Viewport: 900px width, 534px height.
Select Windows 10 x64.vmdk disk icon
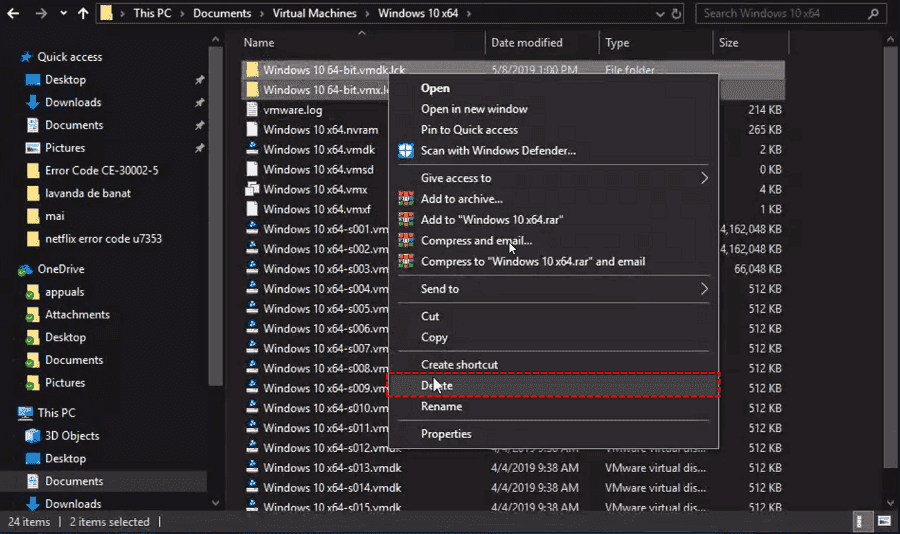pyautogui.click(x=252, y=149)
